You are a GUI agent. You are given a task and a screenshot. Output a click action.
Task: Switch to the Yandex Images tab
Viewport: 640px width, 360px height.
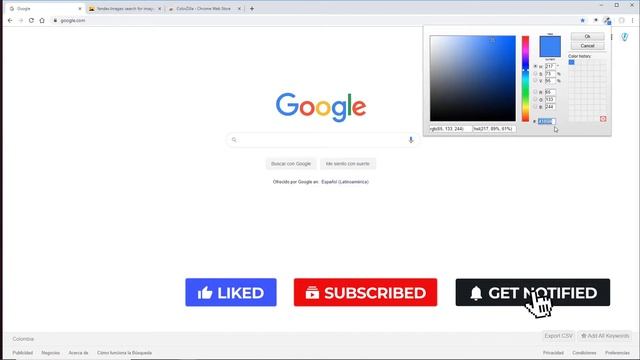(124, 9)
